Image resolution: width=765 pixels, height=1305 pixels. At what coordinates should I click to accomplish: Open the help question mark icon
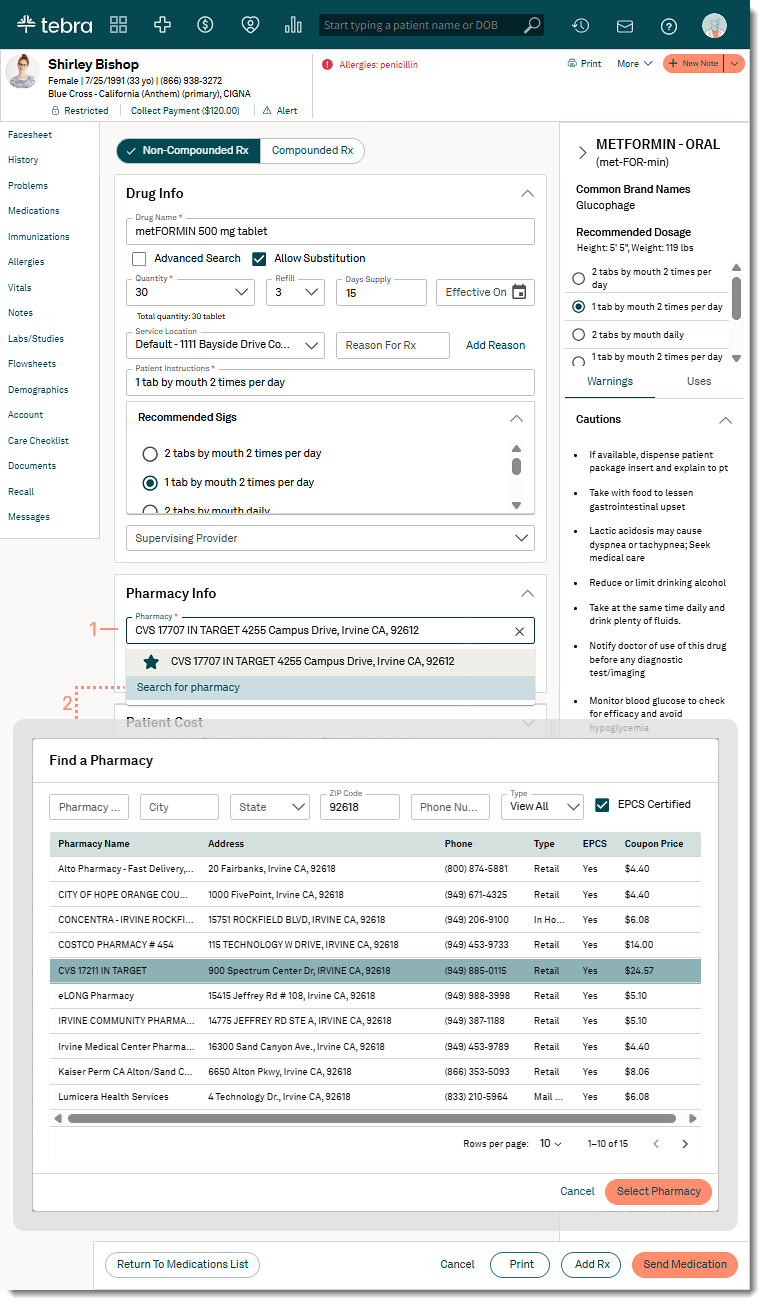[x=669, y=26]
